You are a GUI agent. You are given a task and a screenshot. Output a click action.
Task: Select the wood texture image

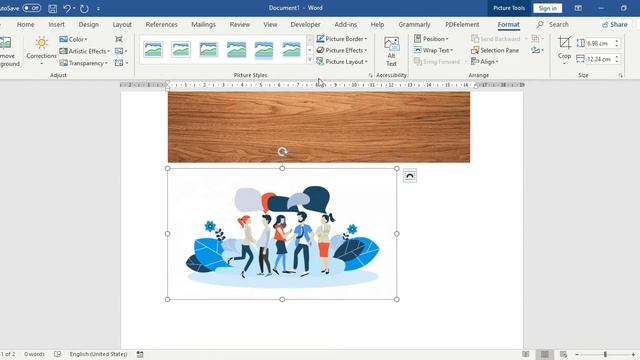319,127
